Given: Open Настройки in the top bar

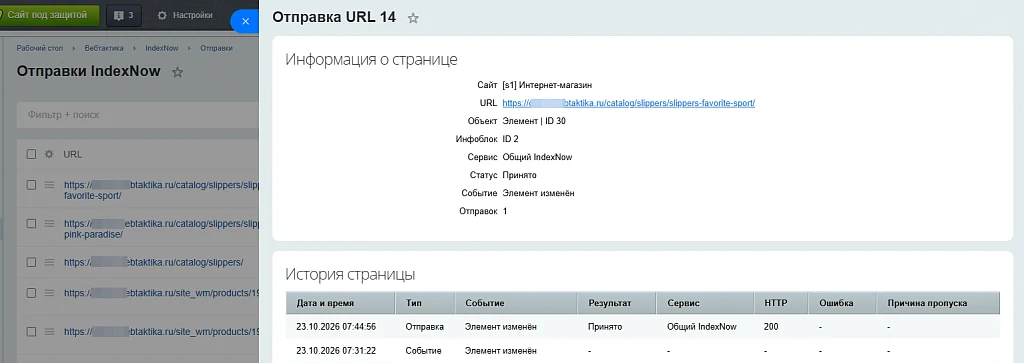Looking at the screenshot, I should 185,15.
